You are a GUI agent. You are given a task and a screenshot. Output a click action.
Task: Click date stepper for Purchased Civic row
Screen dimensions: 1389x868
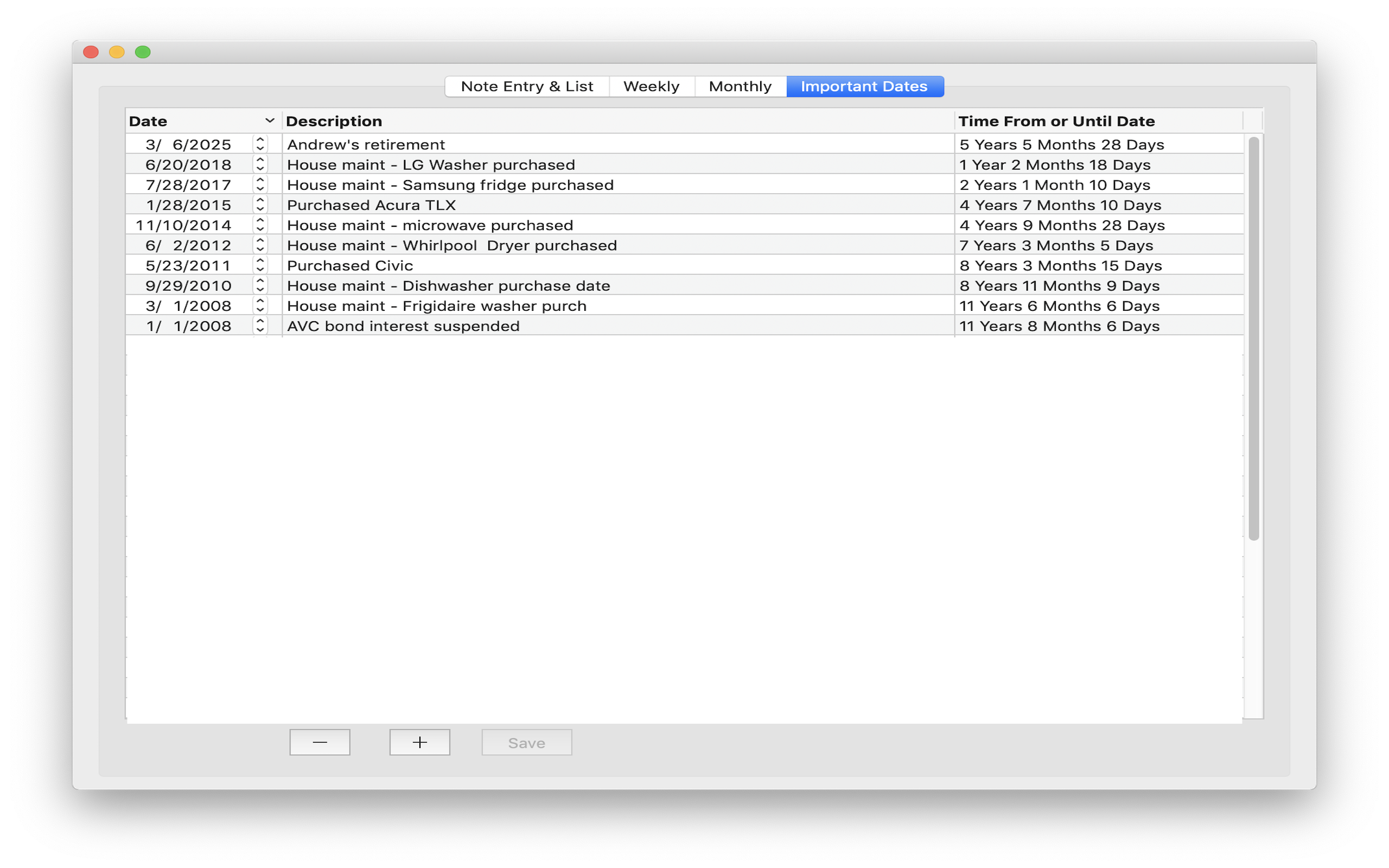260,265
